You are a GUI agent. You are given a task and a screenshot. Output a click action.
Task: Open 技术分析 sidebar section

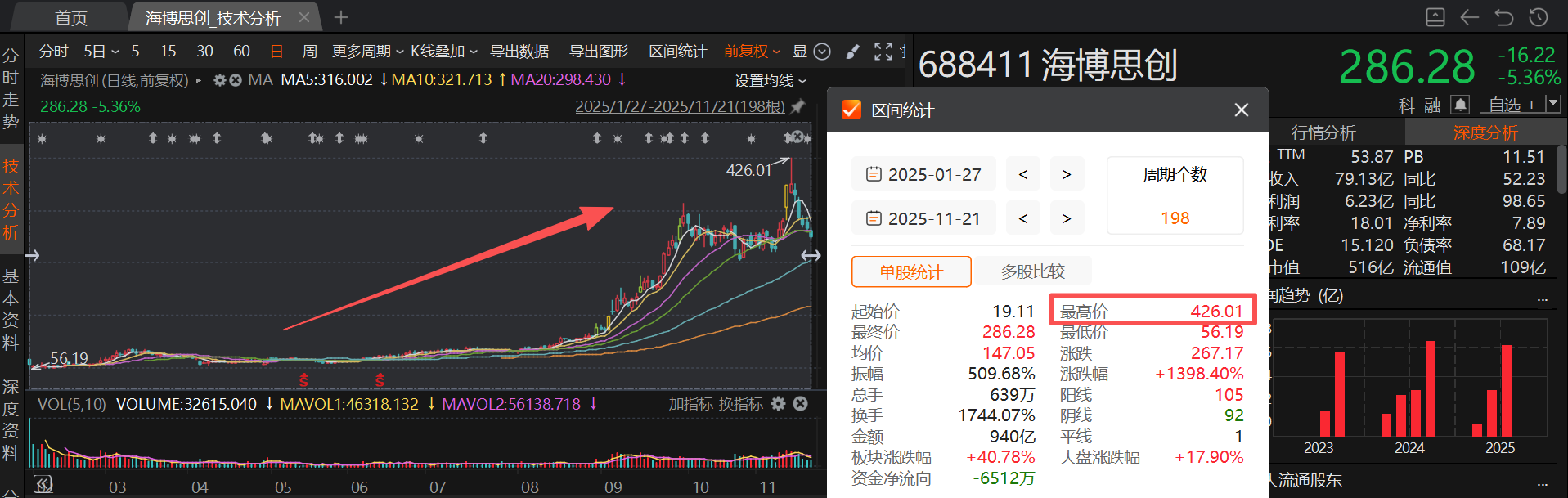11,199
